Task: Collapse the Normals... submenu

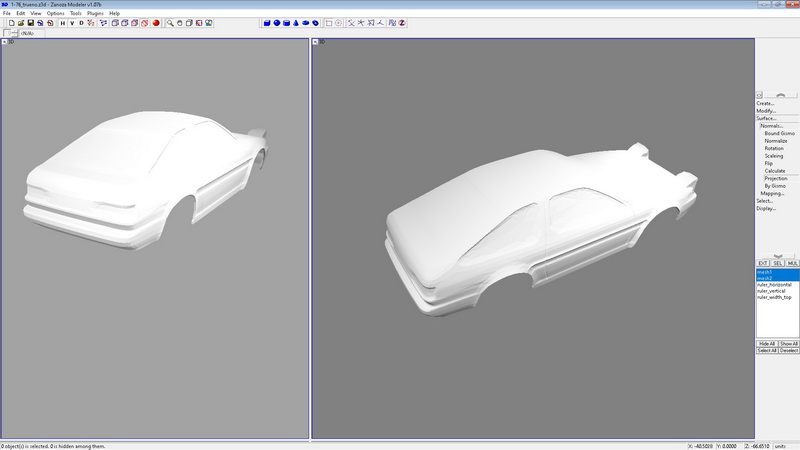Action: pyautogui.click(x=770, y=126)
